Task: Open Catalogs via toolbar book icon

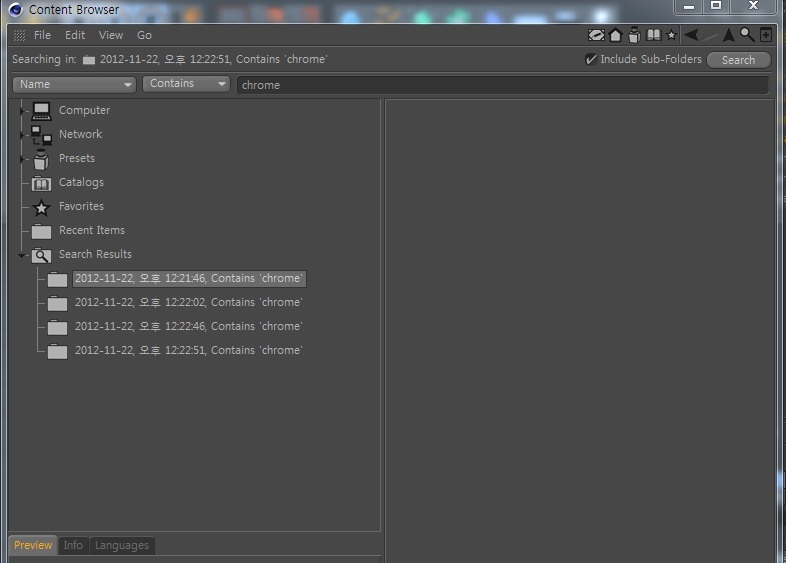Action: click(x=654, y=35)
